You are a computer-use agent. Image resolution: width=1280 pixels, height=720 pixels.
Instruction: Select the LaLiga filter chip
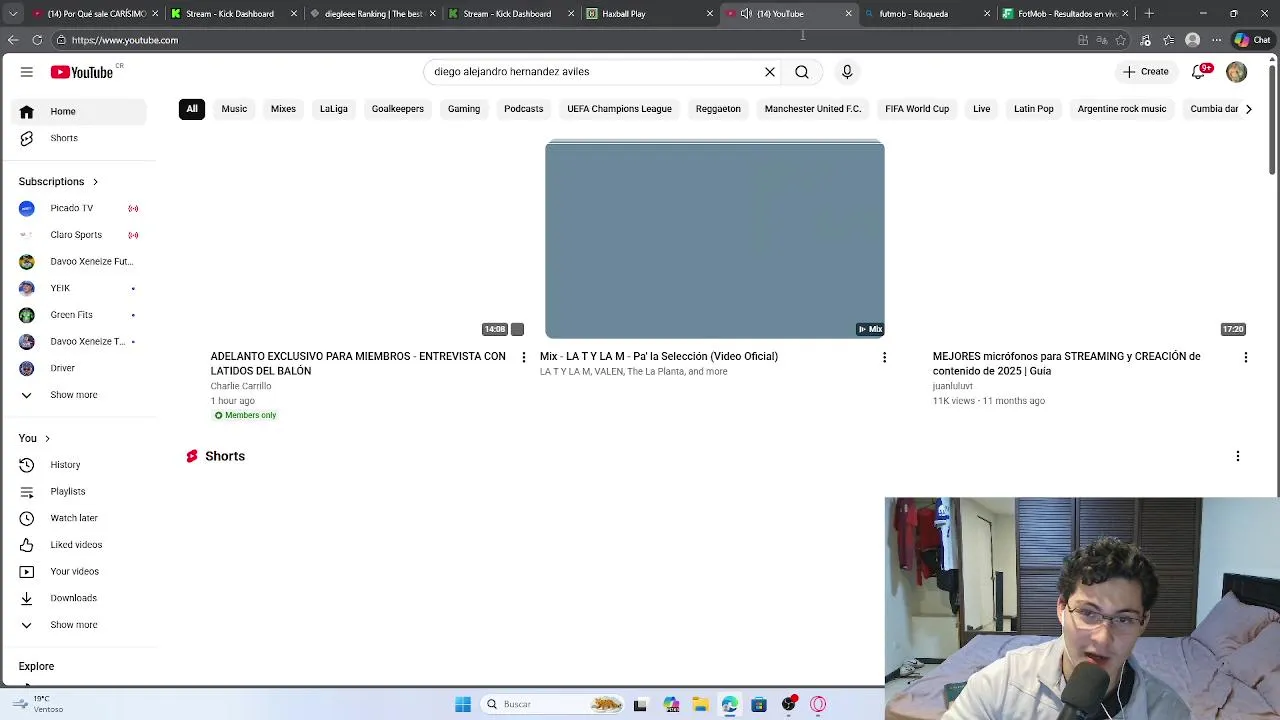click(334, 109)
